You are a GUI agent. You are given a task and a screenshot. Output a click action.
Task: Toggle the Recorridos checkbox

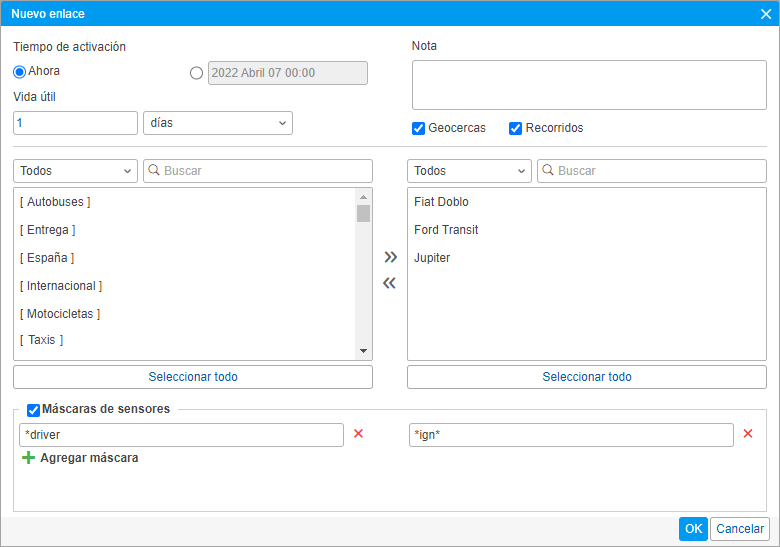click(x=516, y=128)
